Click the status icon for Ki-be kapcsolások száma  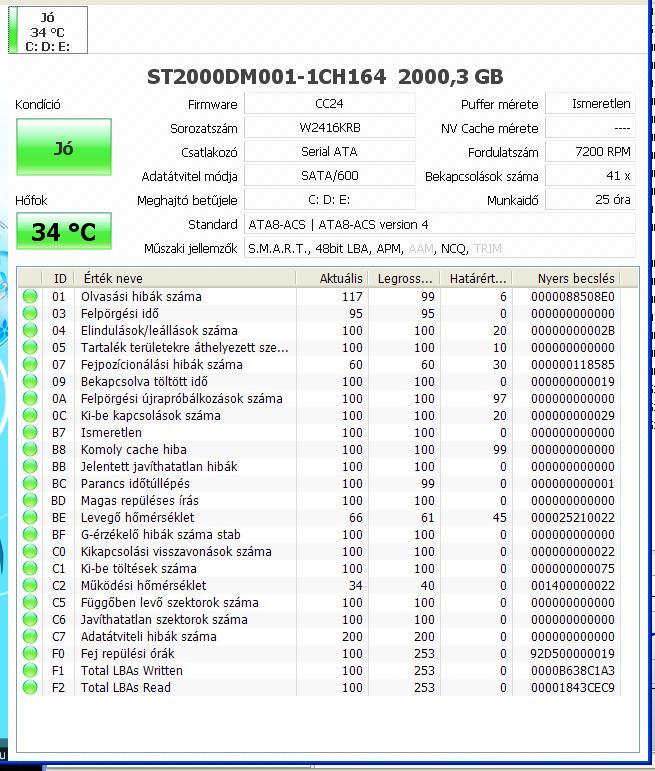30,415
